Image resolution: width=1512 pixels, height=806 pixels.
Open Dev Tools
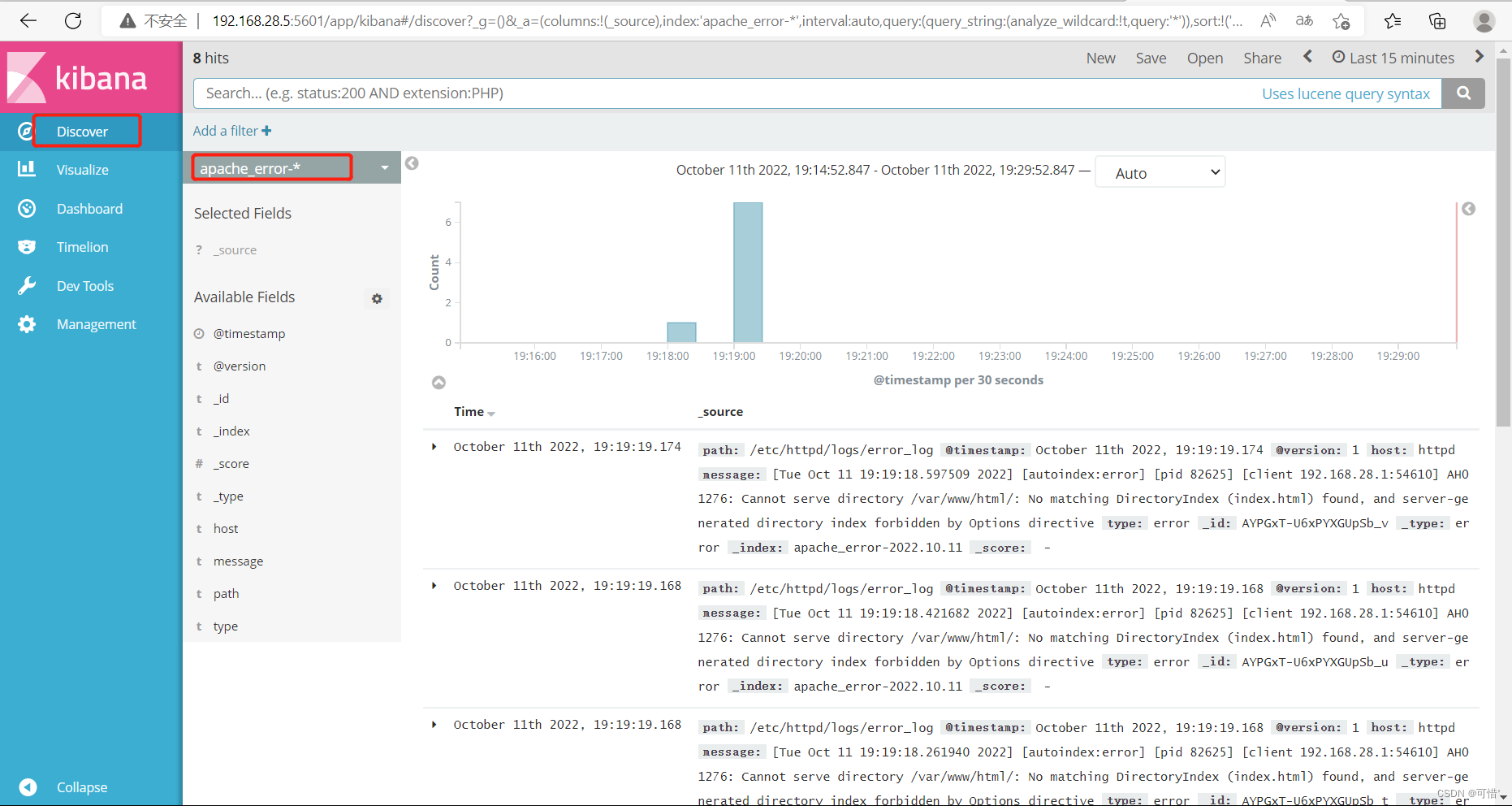pyautogui.click(x=85, y=286)
